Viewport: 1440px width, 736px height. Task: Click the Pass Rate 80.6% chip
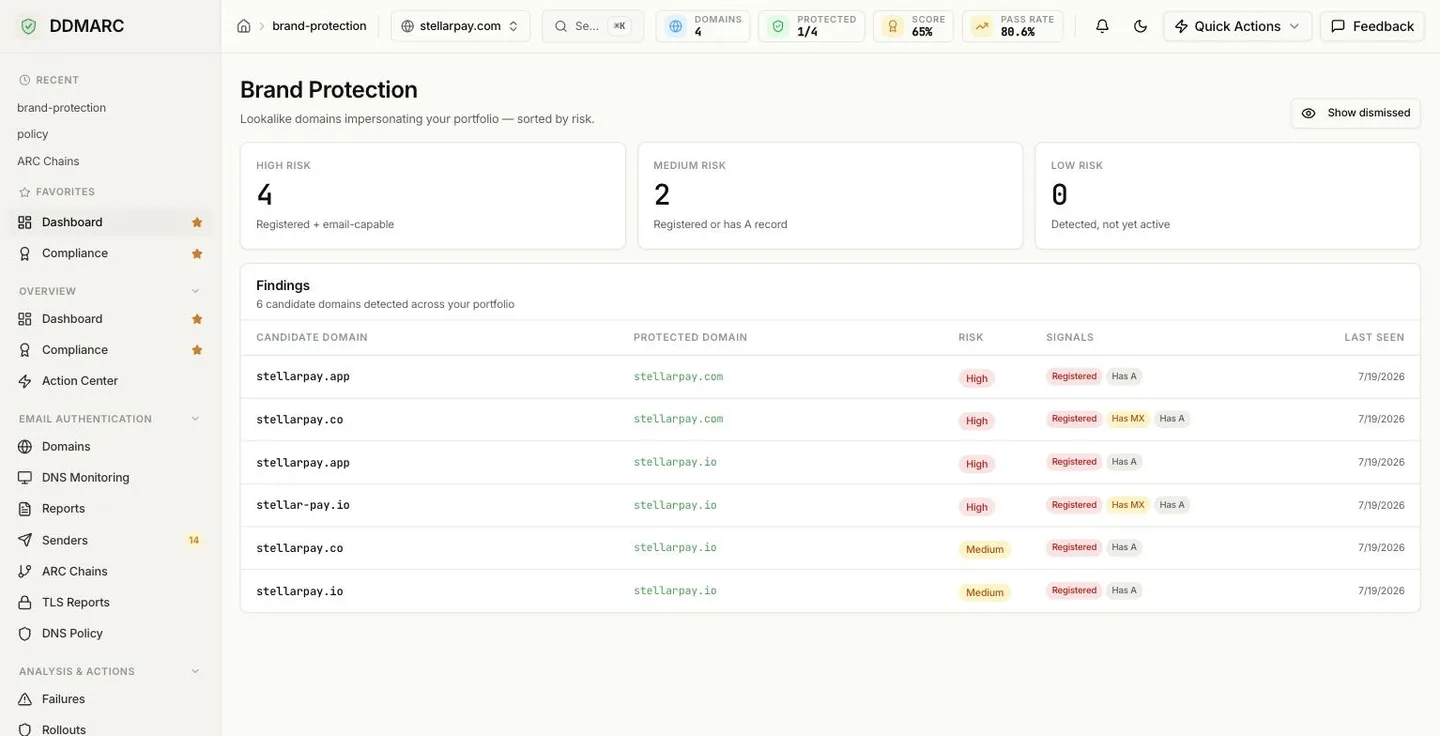point(1012,26)
